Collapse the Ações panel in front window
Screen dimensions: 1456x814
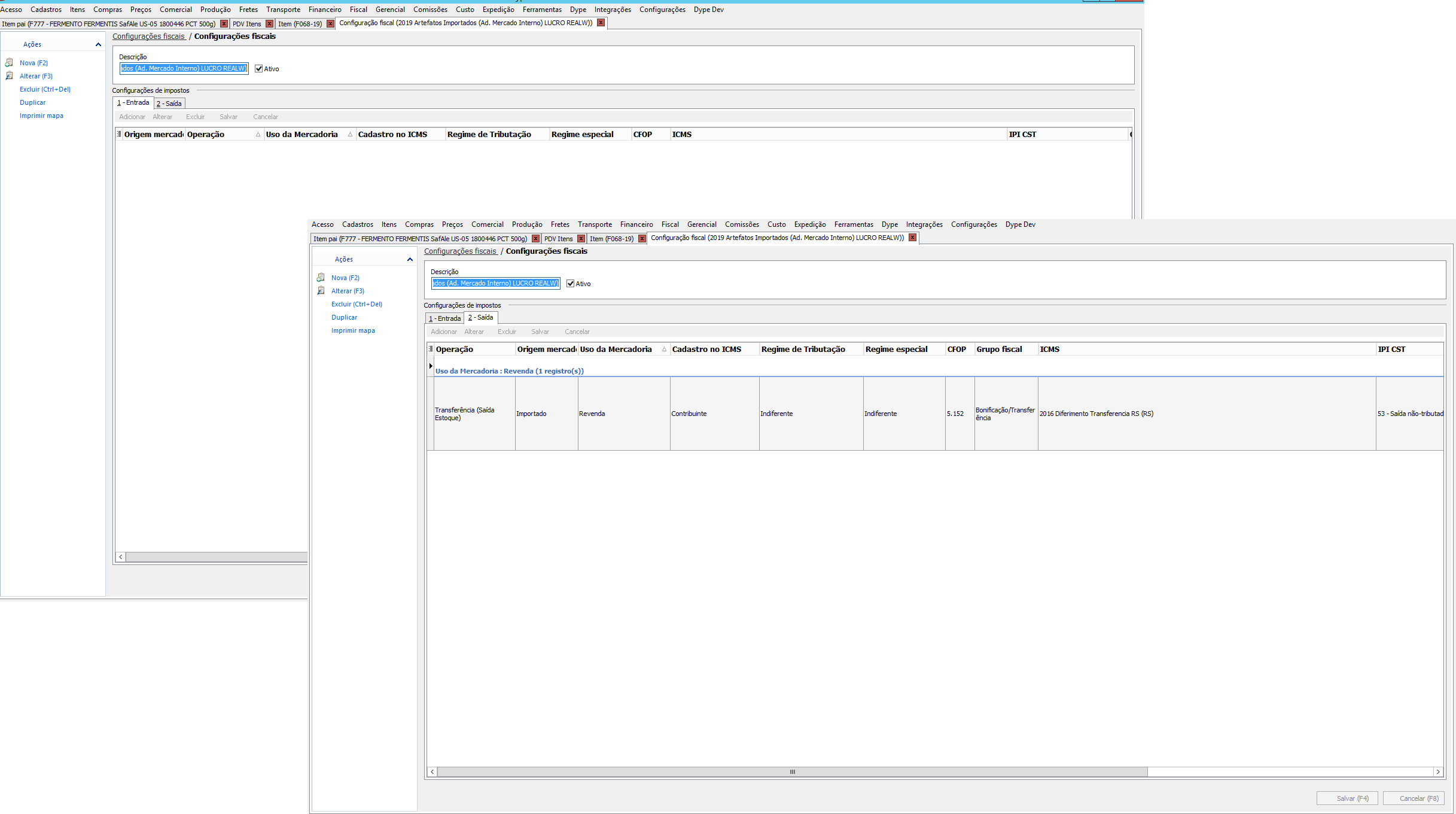click(x=410, y=259)
